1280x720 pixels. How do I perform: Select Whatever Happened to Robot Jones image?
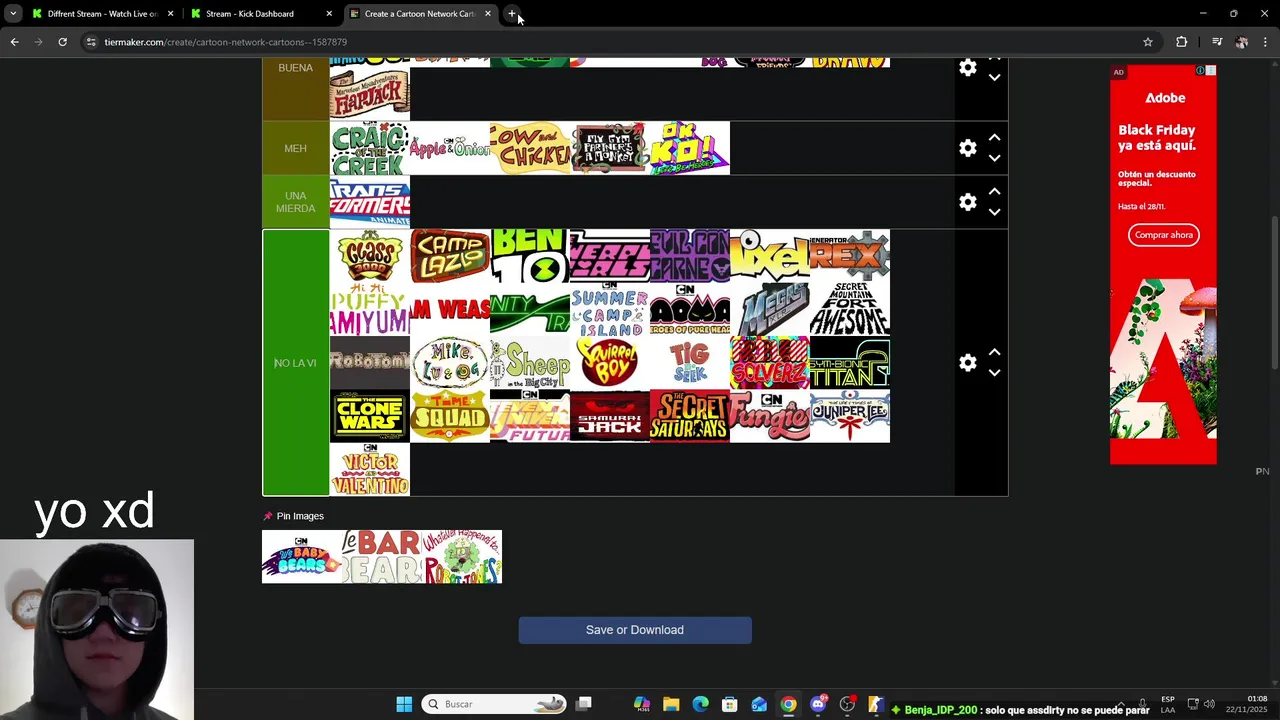coord(462,557)
